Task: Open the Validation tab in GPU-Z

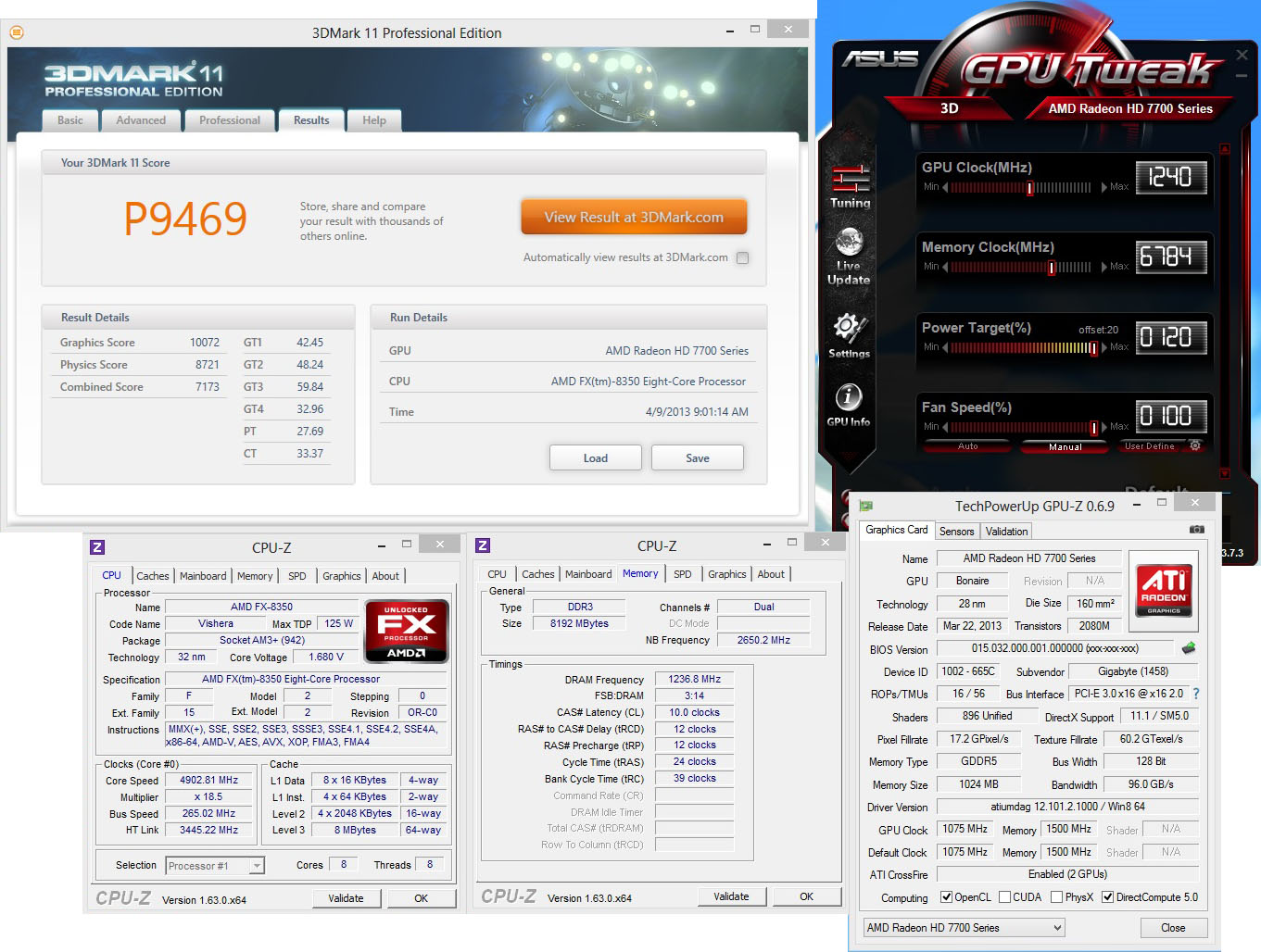Action: pos(1006,532)
